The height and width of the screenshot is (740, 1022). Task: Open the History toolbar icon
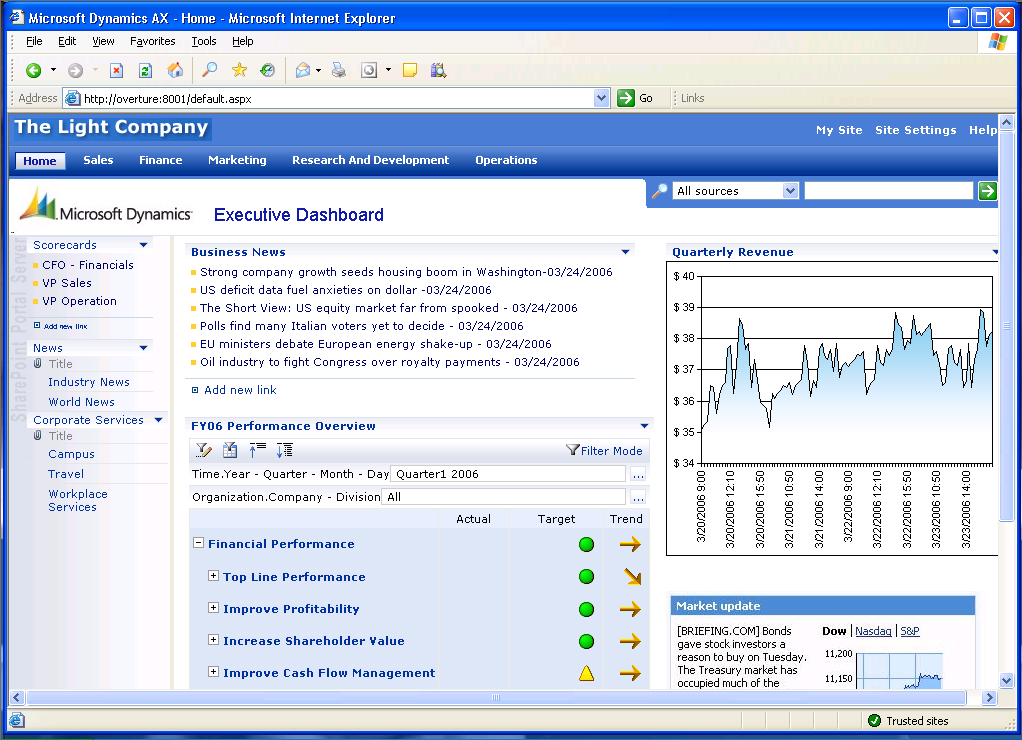point(267,70)
